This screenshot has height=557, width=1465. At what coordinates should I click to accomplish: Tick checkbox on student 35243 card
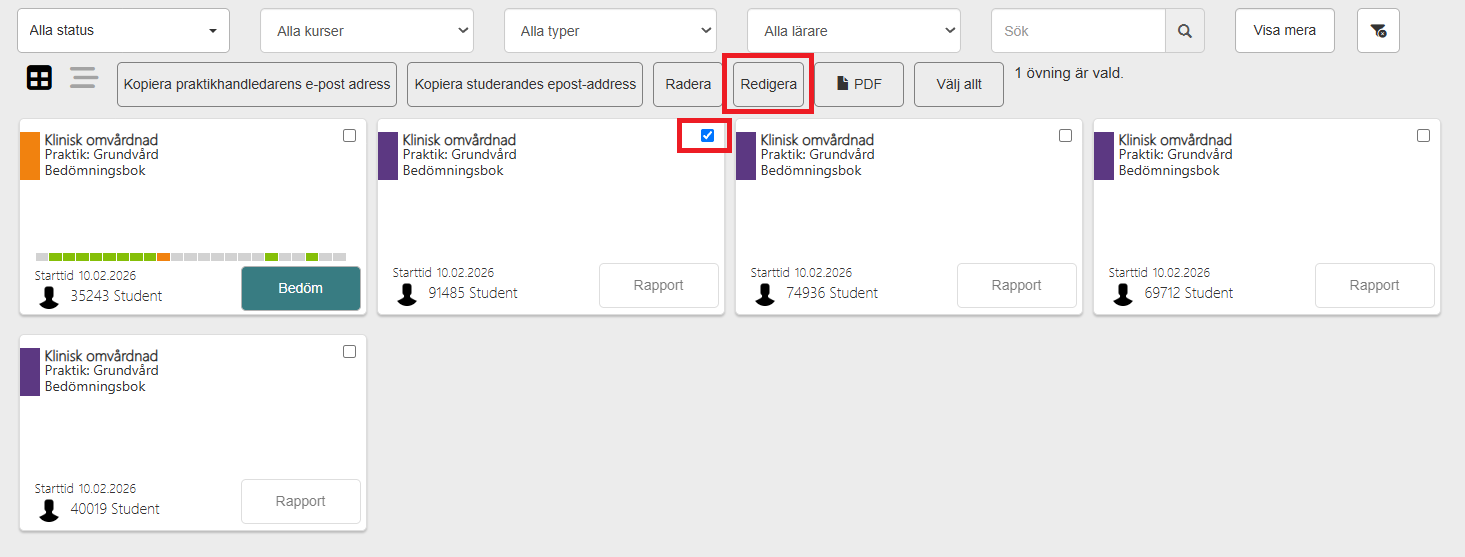349,136
